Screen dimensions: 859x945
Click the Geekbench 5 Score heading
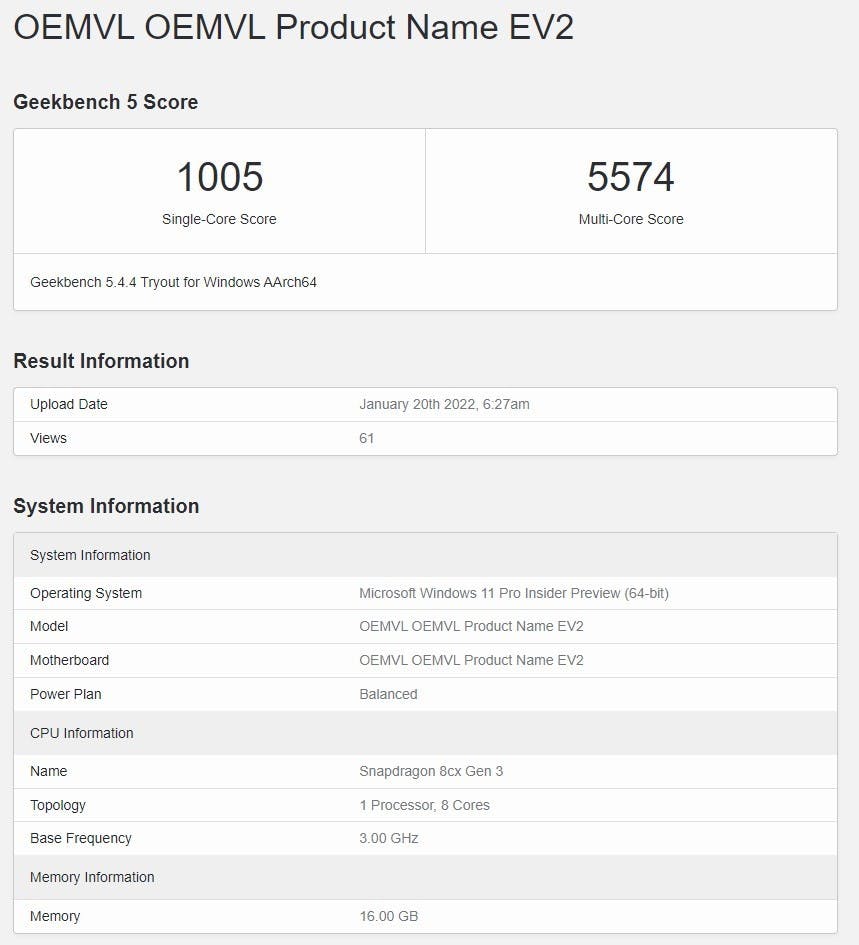105,102
